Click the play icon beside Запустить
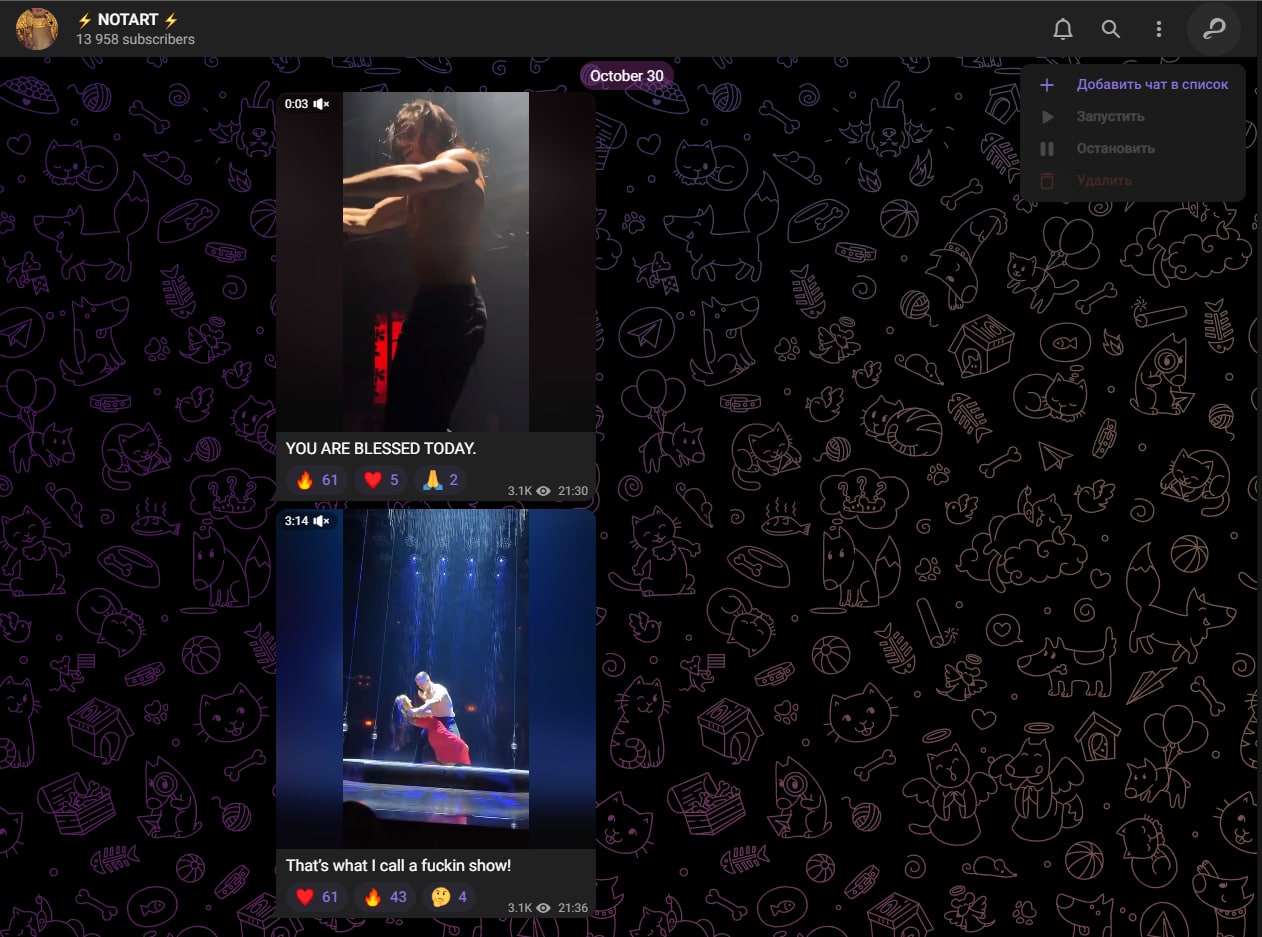 click(x=1047, y=117)
